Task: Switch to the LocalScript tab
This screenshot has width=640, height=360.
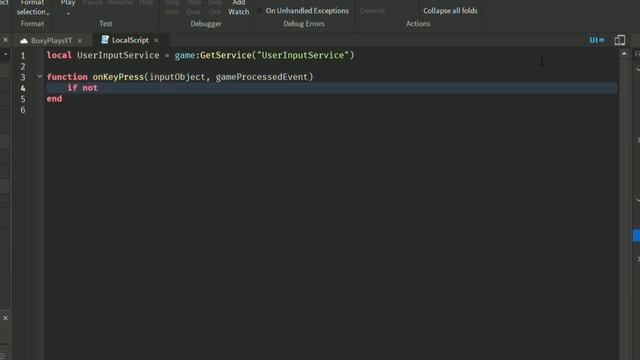Action: (130, 40)
